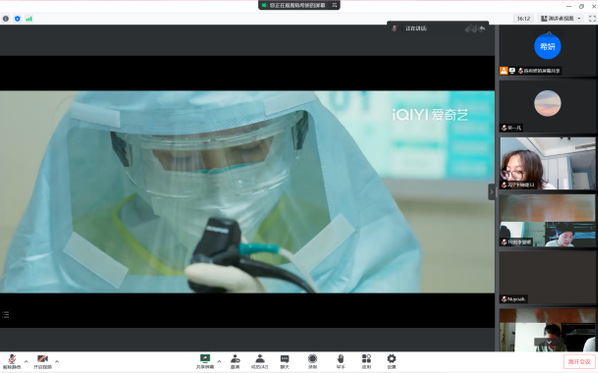The width and height of the screenshot is (598, 373).
Task: Open the Settings gear icon
Action: (x=391, y=361)
